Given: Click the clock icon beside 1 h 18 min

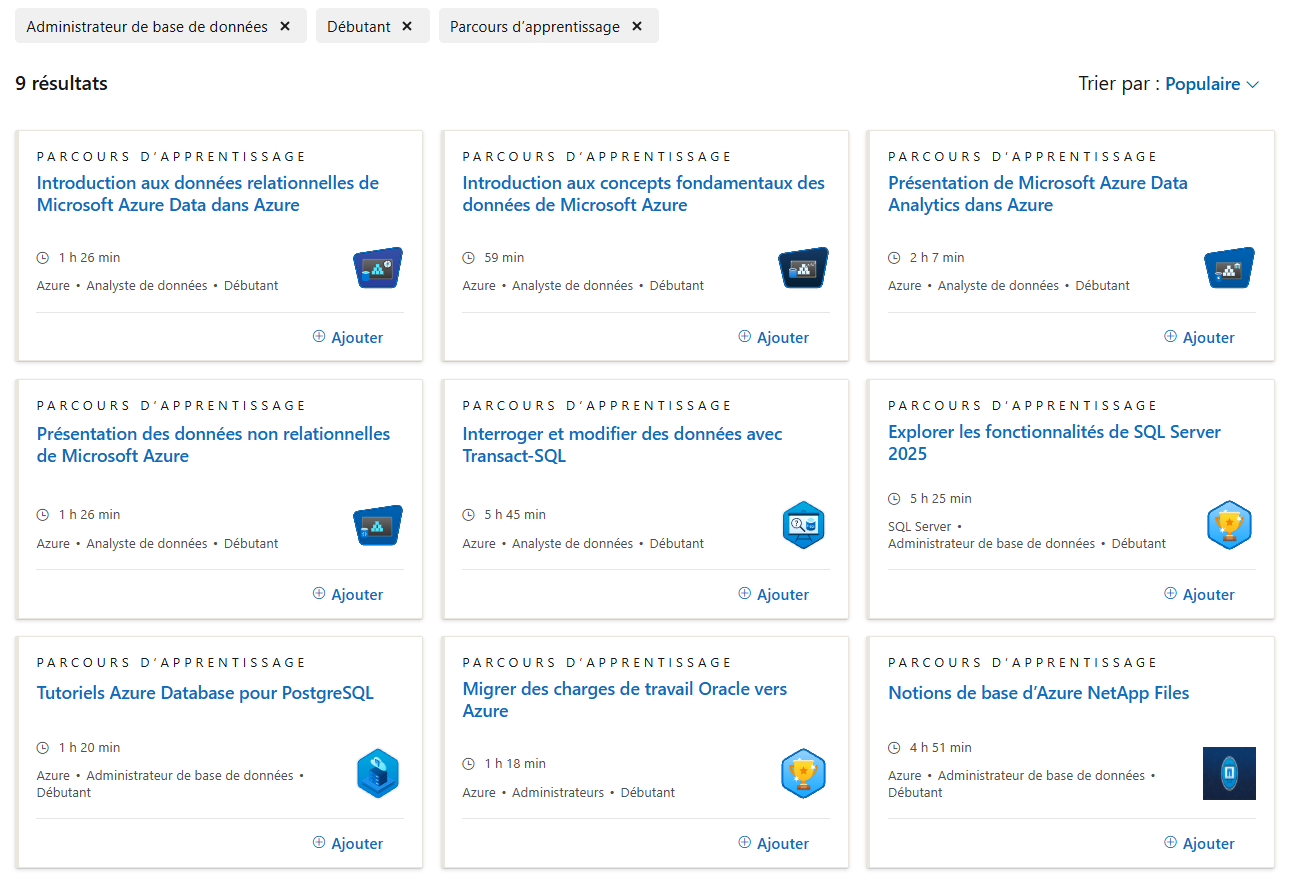Looking at the screenshot, I should (469, 764).
